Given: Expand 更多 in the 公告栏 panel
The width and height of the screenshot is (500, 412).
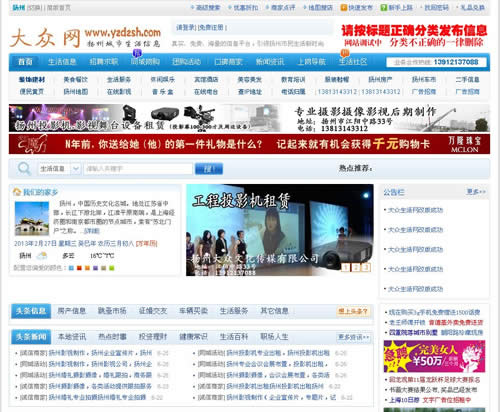Looking at the screenshot, I should pos(476,192).
